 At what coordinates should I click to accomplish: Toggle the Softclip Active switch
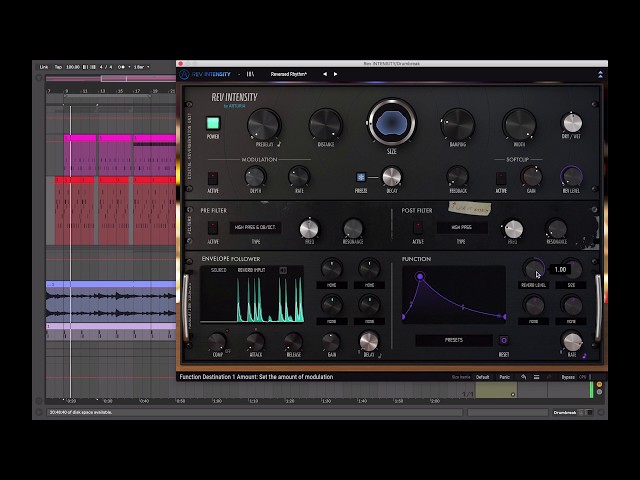tap(501, 178)
